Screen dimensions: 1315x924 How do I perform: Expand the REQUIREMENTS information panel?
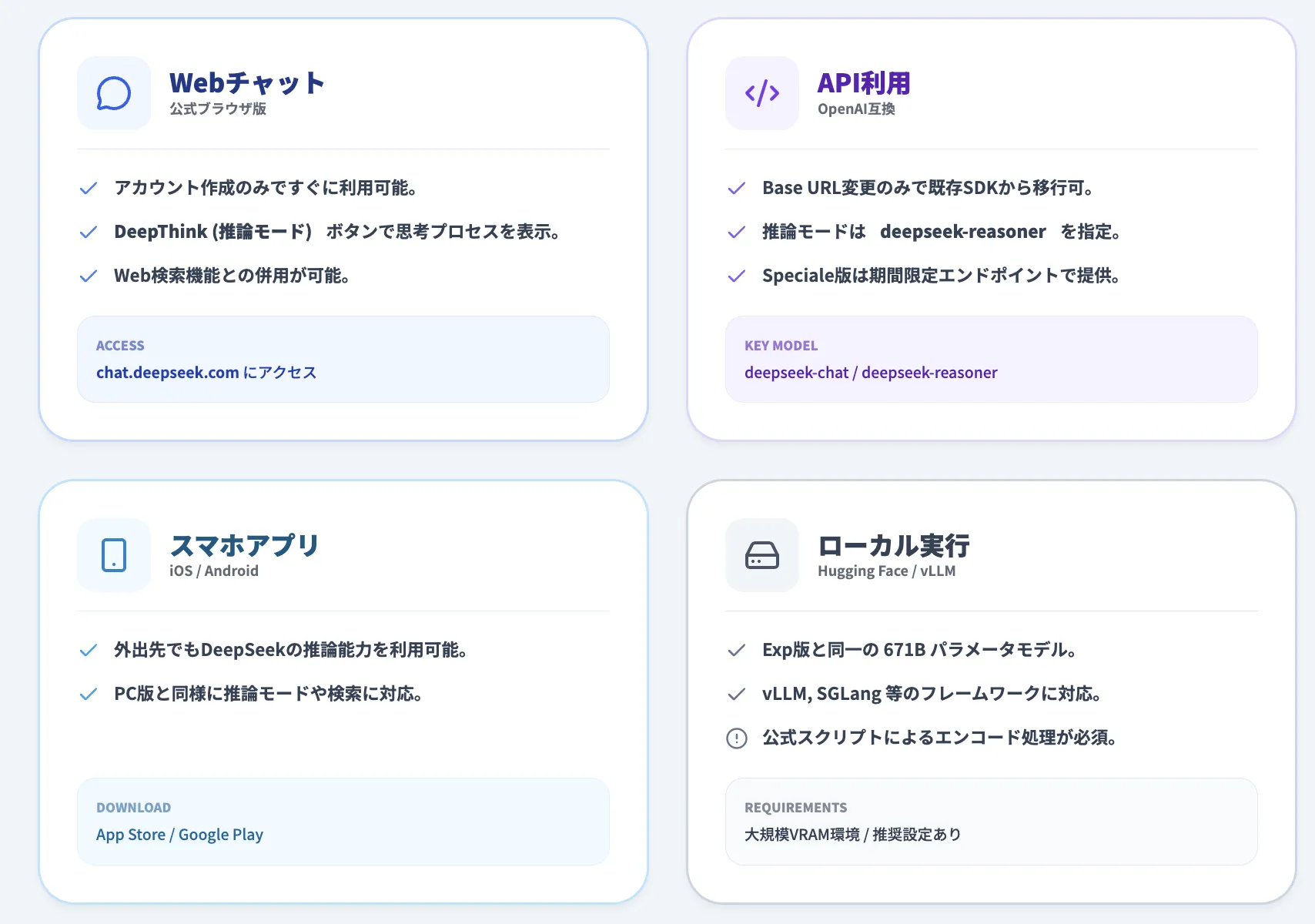pos(990,821)
